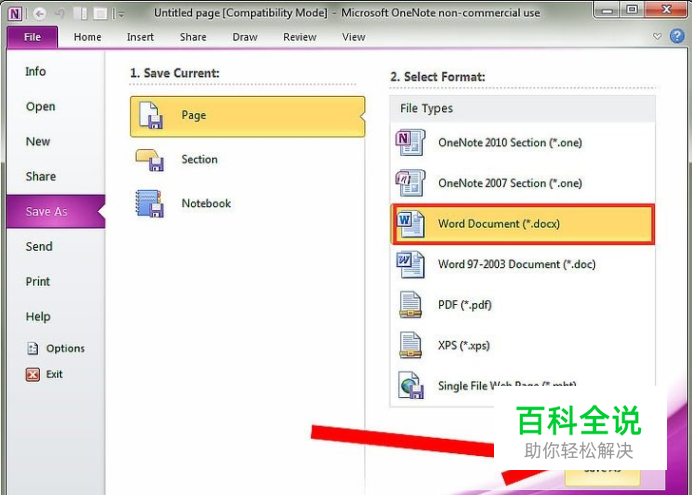Switch to the View tab
Screen dimensions: 692x495
point(354,37)
